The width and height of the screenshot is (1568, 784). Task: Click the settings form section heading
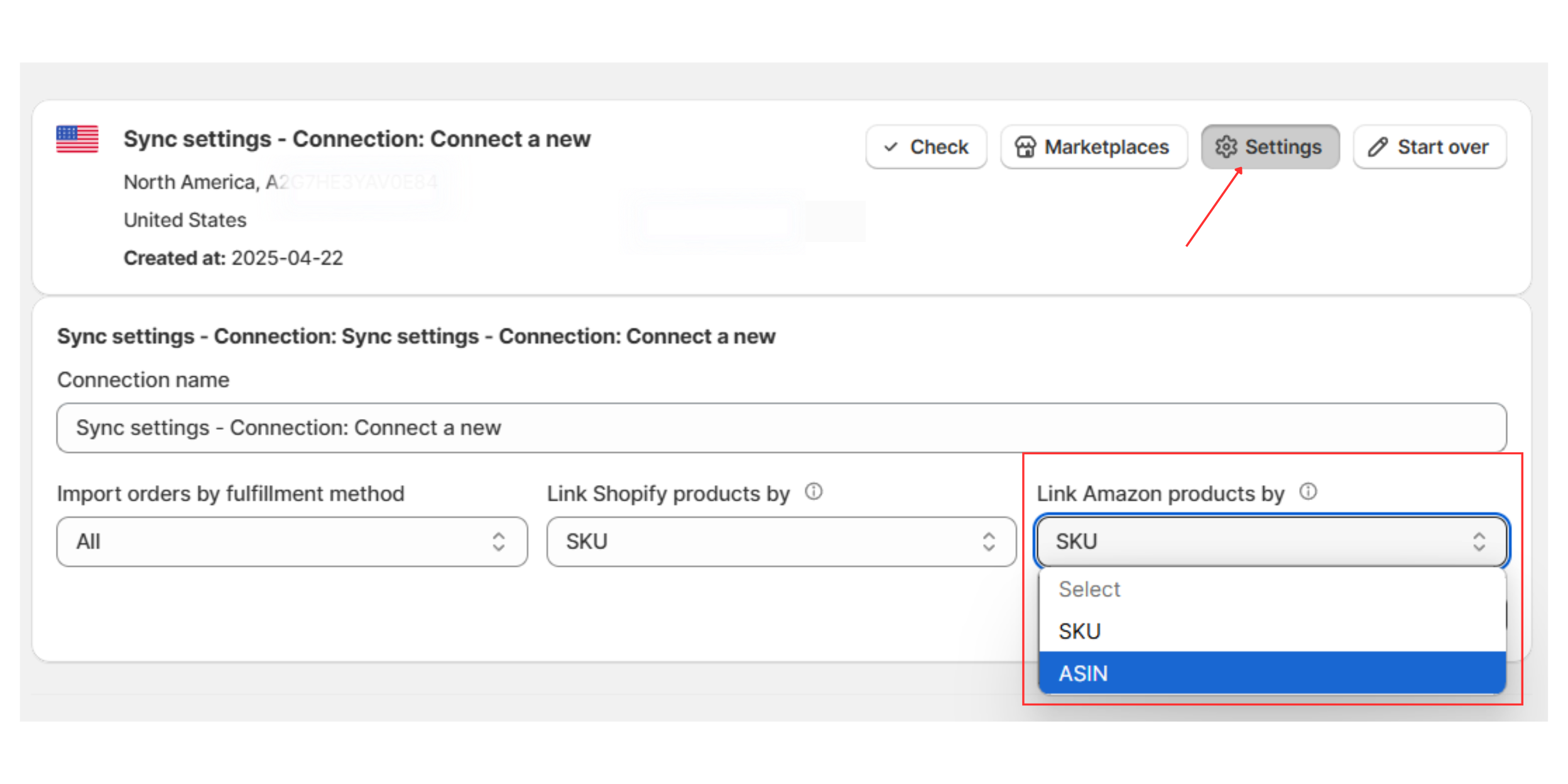(x=416, y=337)
